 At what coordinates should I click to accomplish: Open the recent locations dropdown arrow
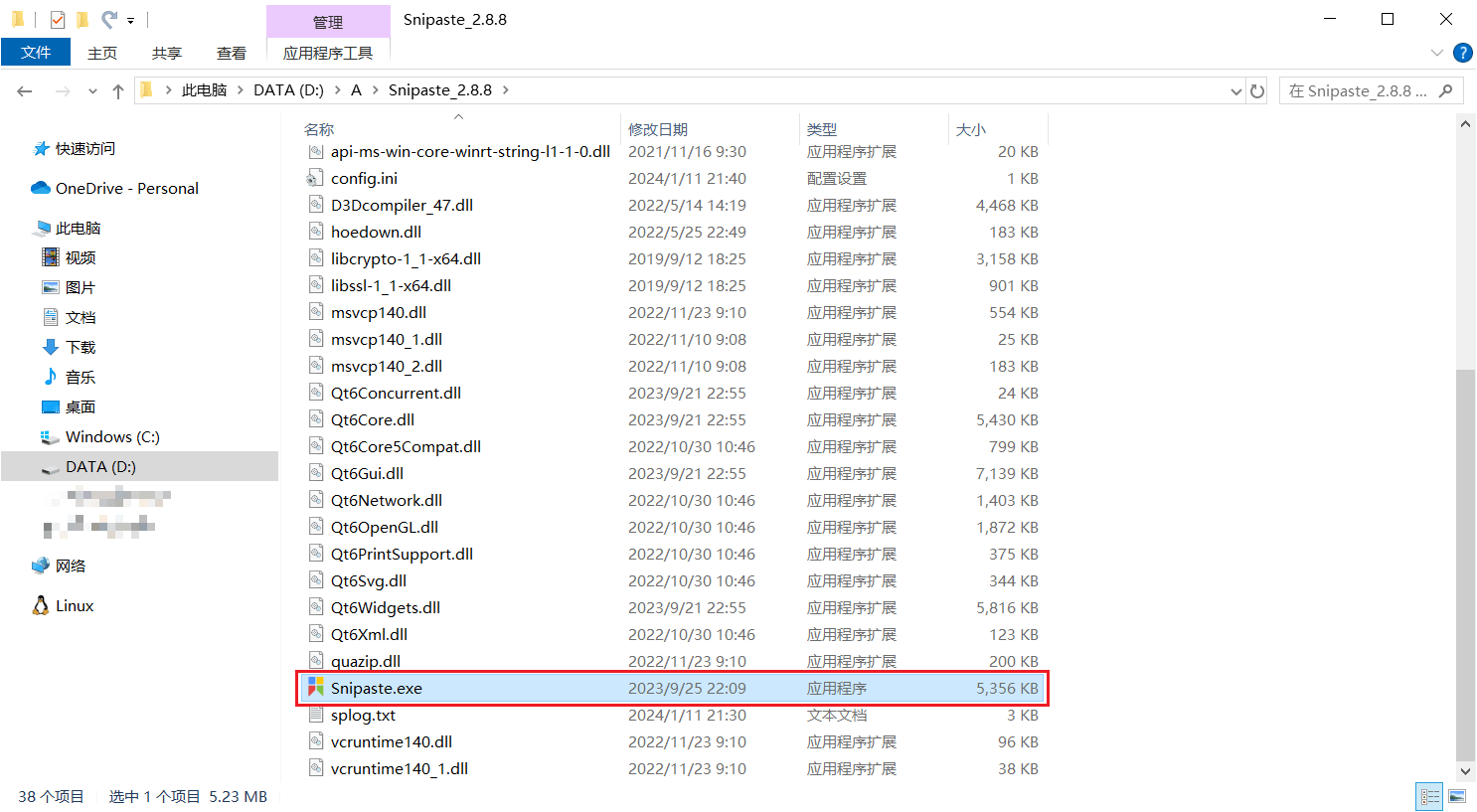[x=92, y=91]
